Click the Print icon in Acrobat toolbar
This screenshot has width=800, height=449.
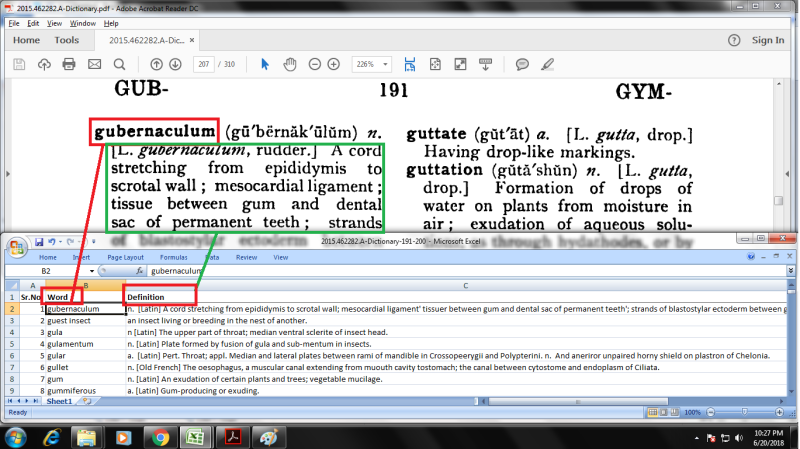(69, 64)
